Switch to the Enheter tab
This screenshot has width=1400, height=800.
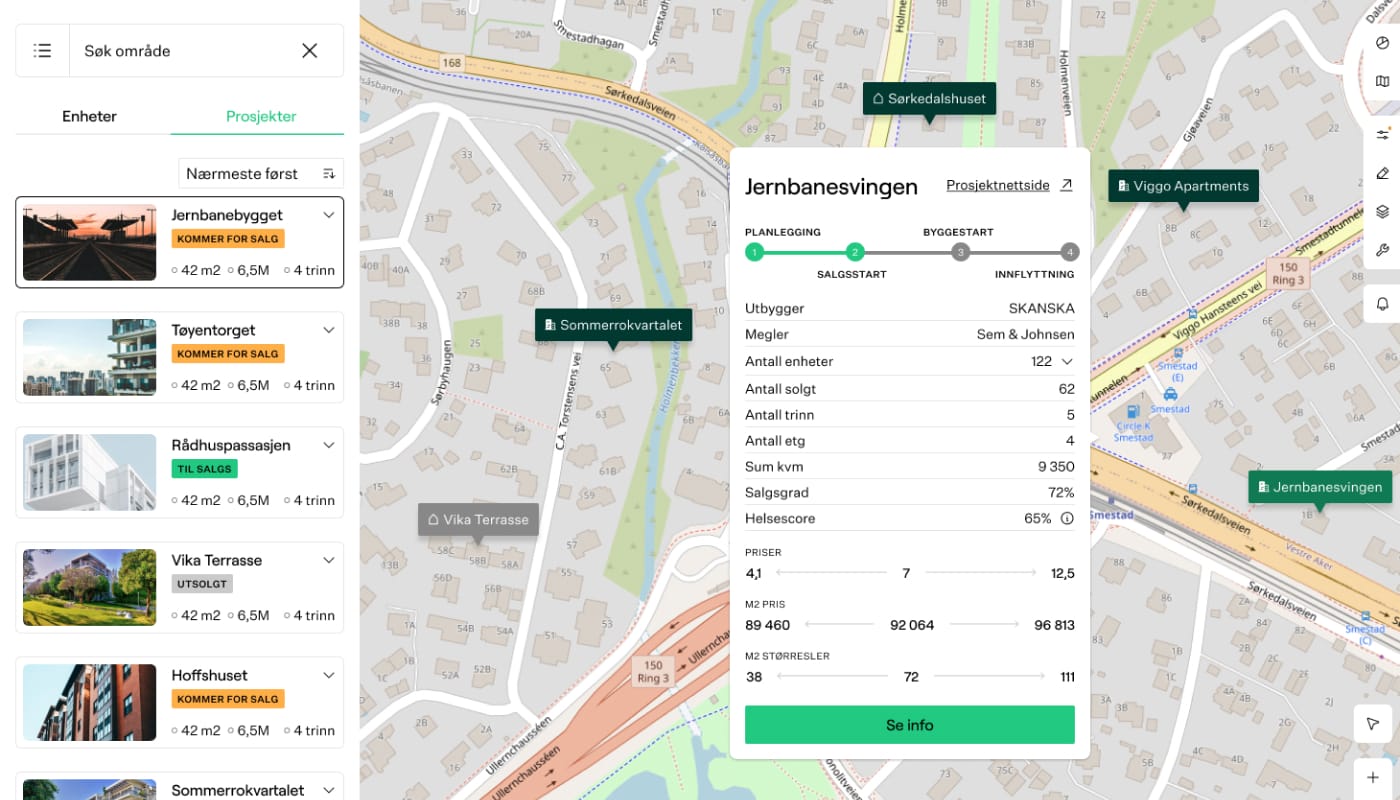90,116
